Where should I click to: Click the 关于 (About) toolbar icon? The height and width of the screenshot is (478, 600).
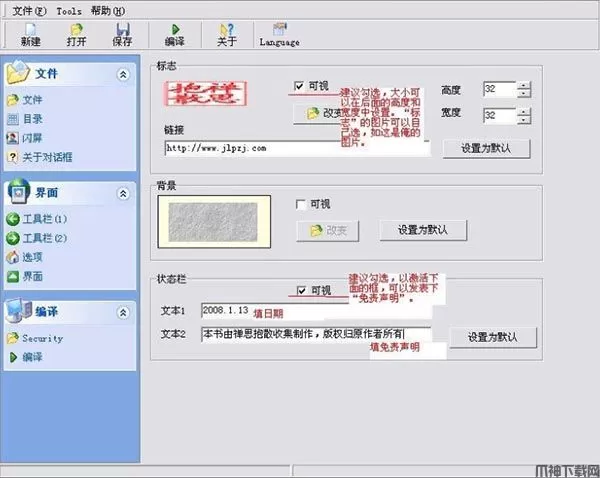coord(227,34)
